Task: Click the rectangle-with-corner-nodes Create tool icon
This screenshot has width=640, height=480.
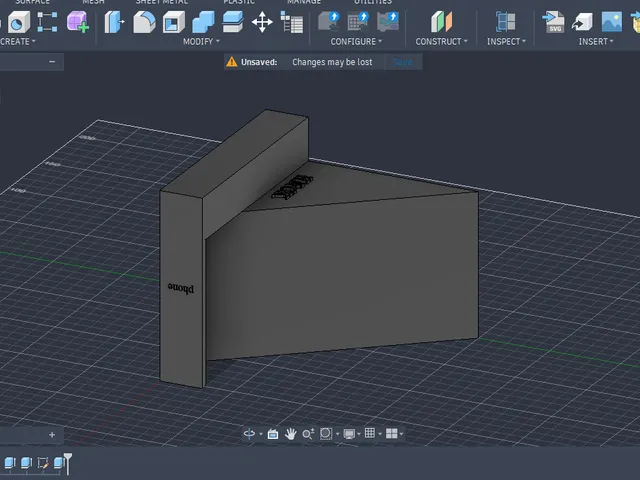Action: point(47,22)
